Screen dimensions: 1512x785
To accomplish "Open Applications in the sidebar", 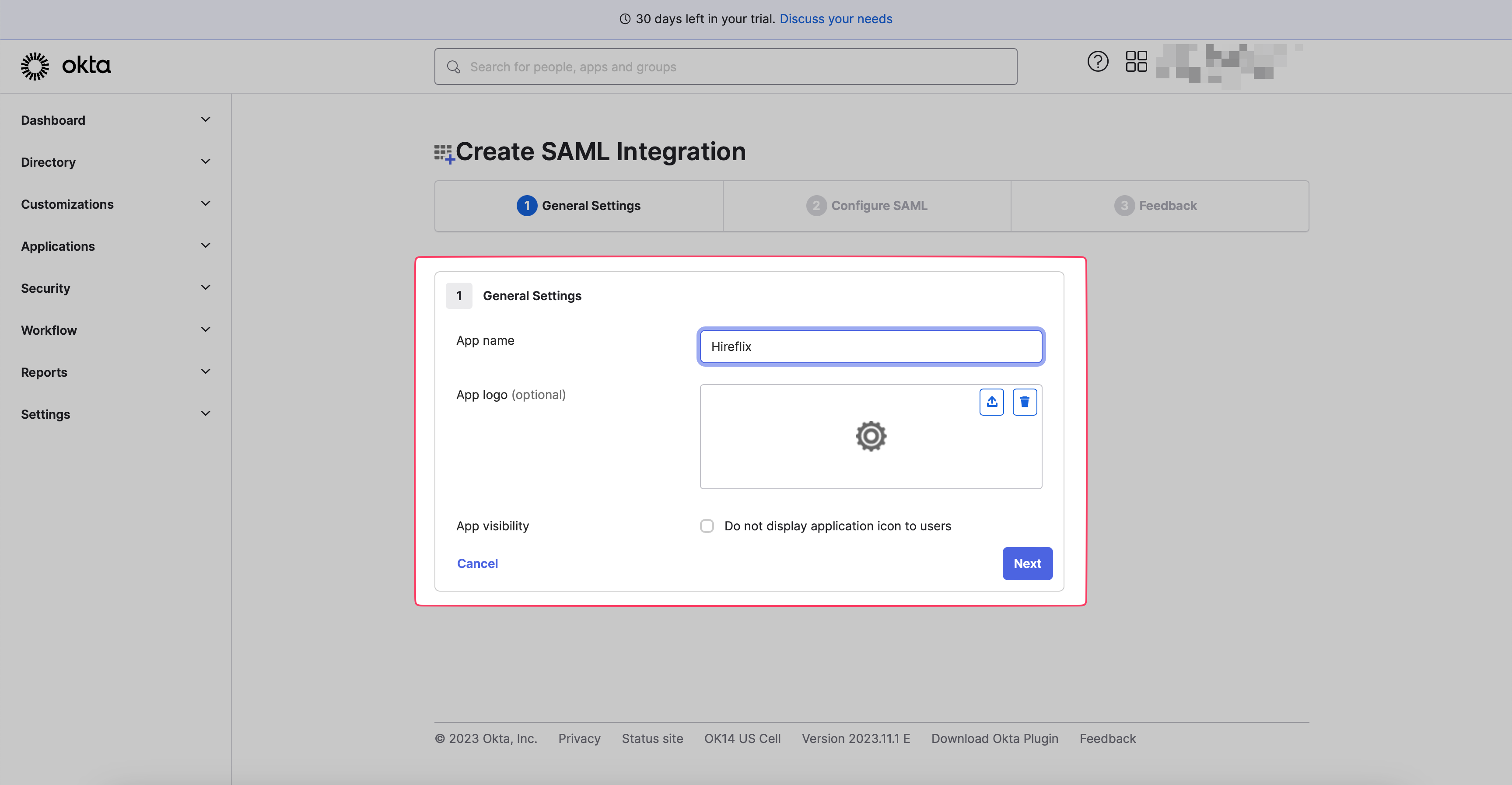I will tap(57, 246).
